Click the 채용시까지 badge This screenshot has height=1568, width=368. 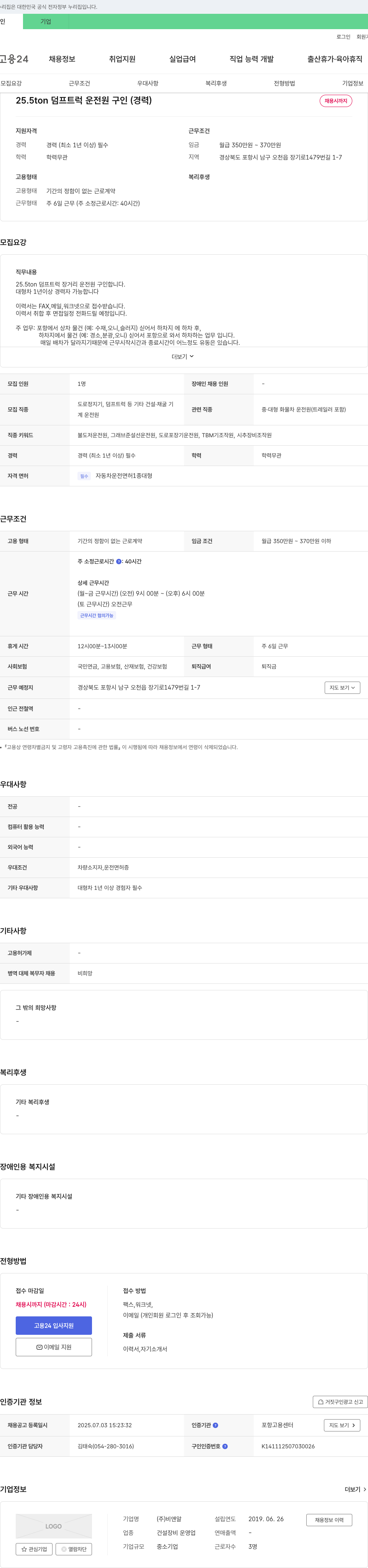coord(336,101)
